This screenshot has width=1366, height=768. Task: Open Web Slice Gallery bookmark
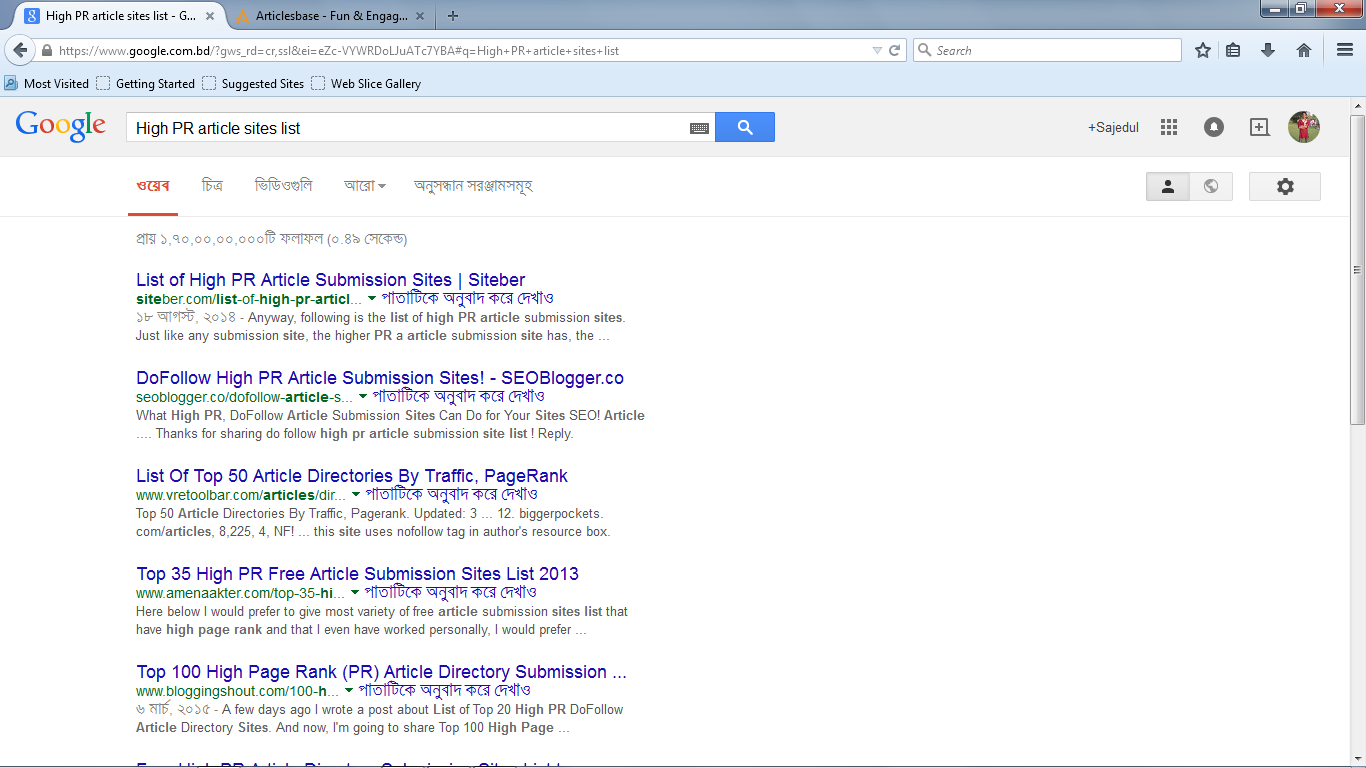[366, 84]
